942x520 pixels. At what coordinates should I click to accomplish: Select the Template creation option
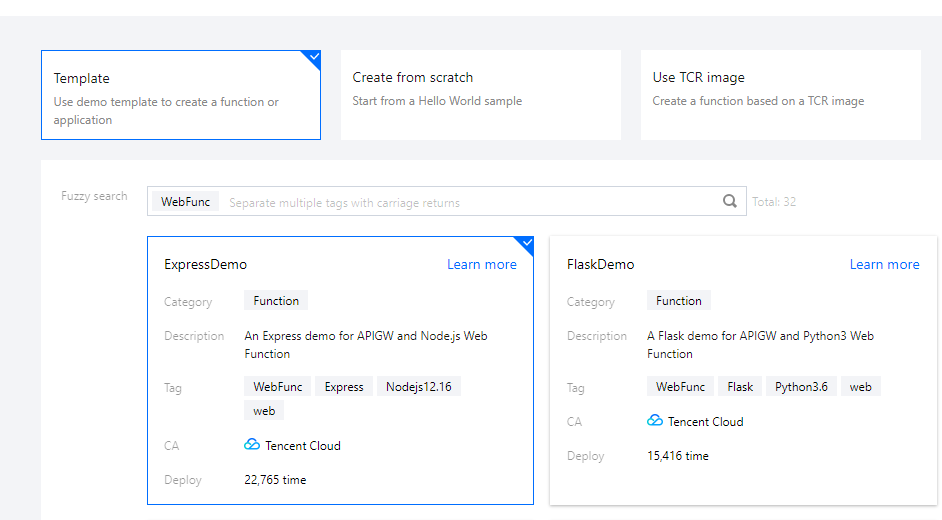click(180, 95)
